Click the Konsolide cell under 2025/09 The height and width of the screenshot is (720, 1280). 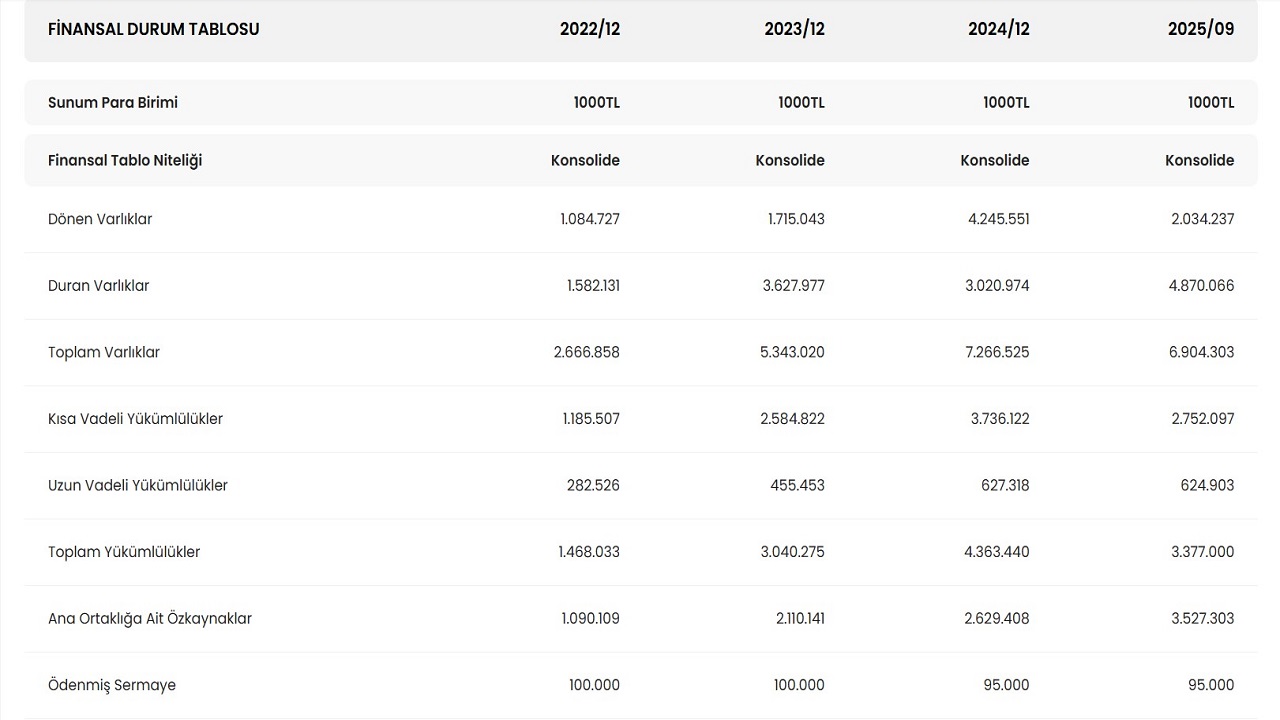pyautogui.click(x=1199, y=160)
